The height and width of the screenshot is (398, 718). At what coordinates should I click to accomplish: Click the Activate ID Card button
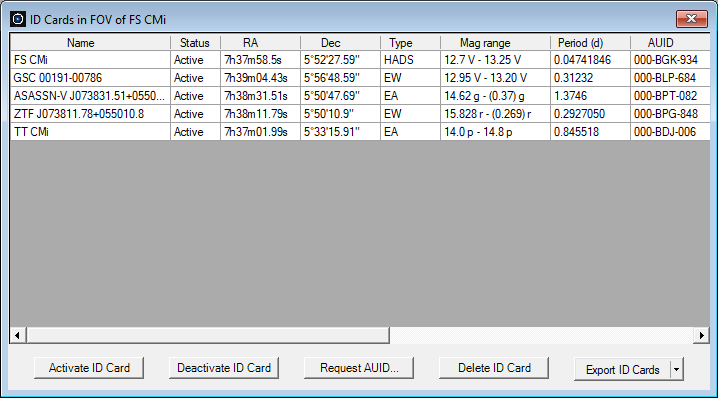click(x=89, y=368)
